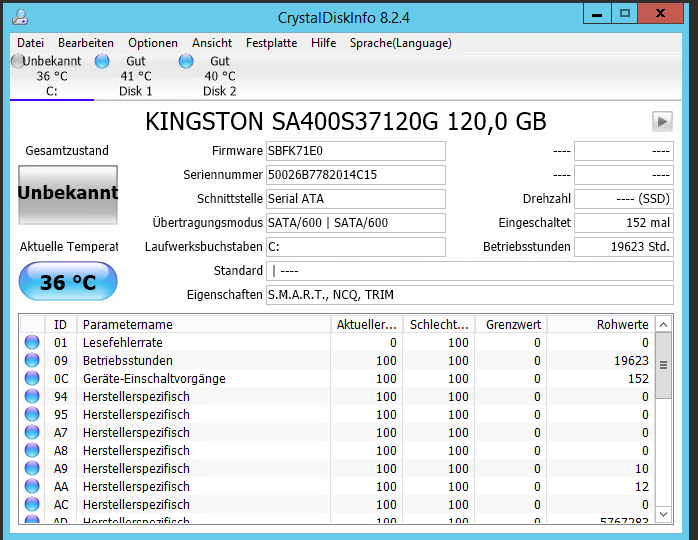Viewport: 698px width, 540px height.
Task: Click the Drehzahl field showing (SSD)
Action: [x=624, y=199]
